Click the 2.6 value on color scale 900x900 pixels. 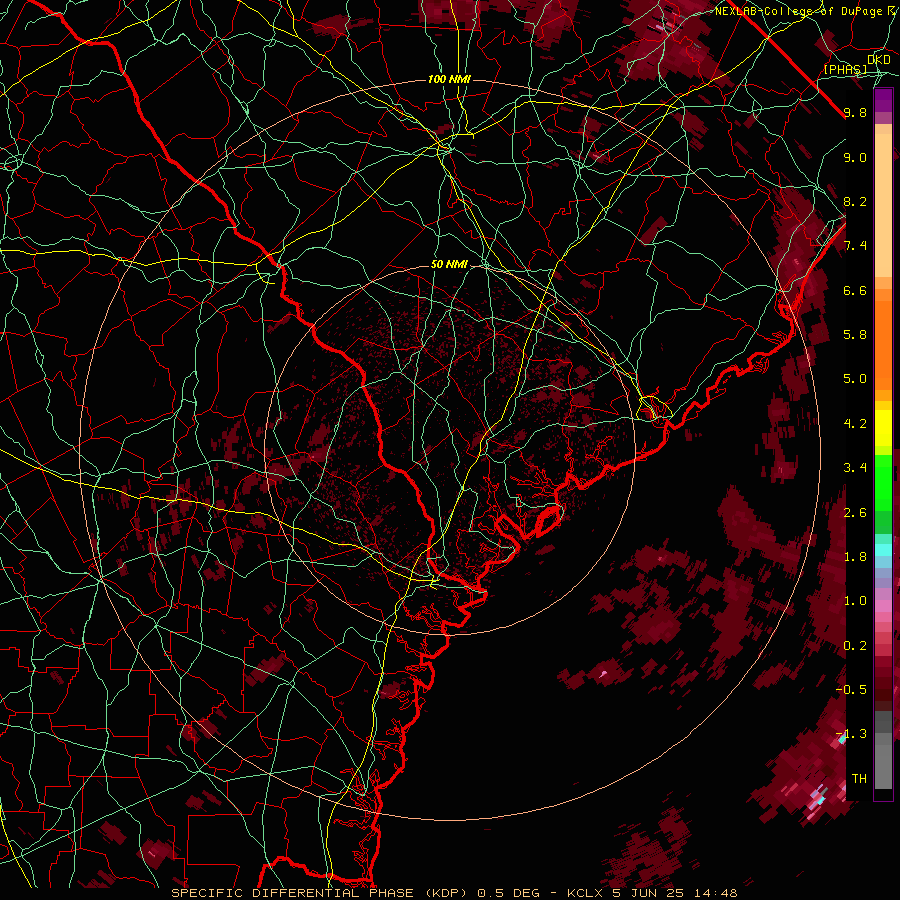pos(855,513)
